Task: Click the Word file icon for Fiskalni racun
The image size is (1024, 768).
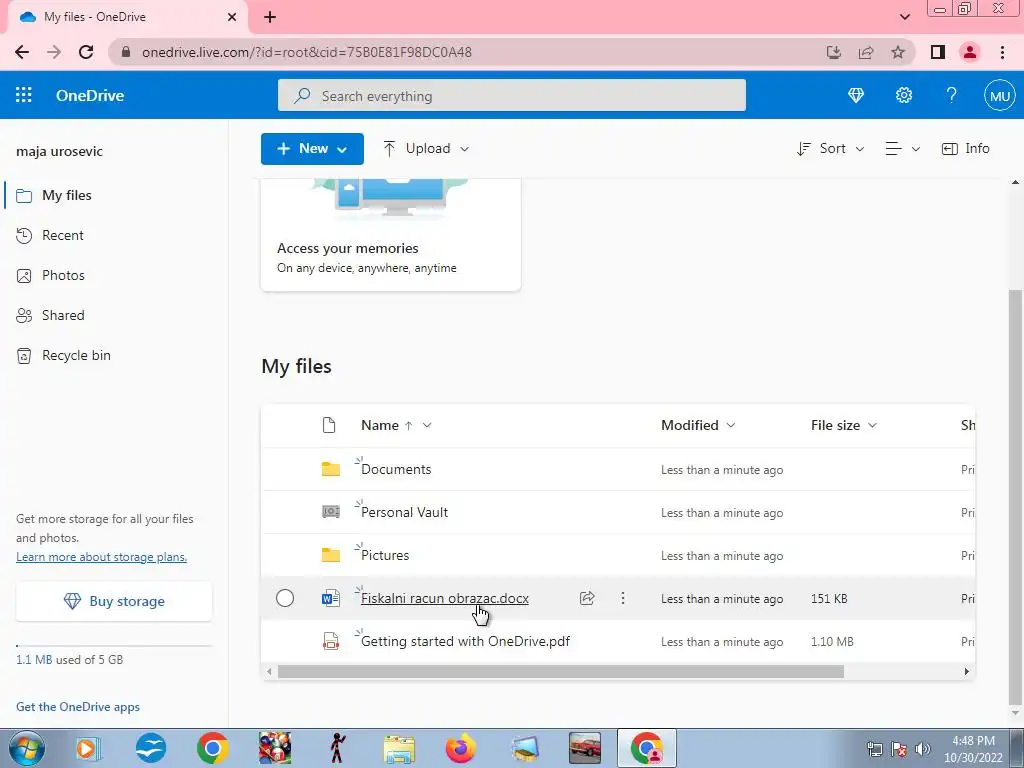Action: click(330, 598)
